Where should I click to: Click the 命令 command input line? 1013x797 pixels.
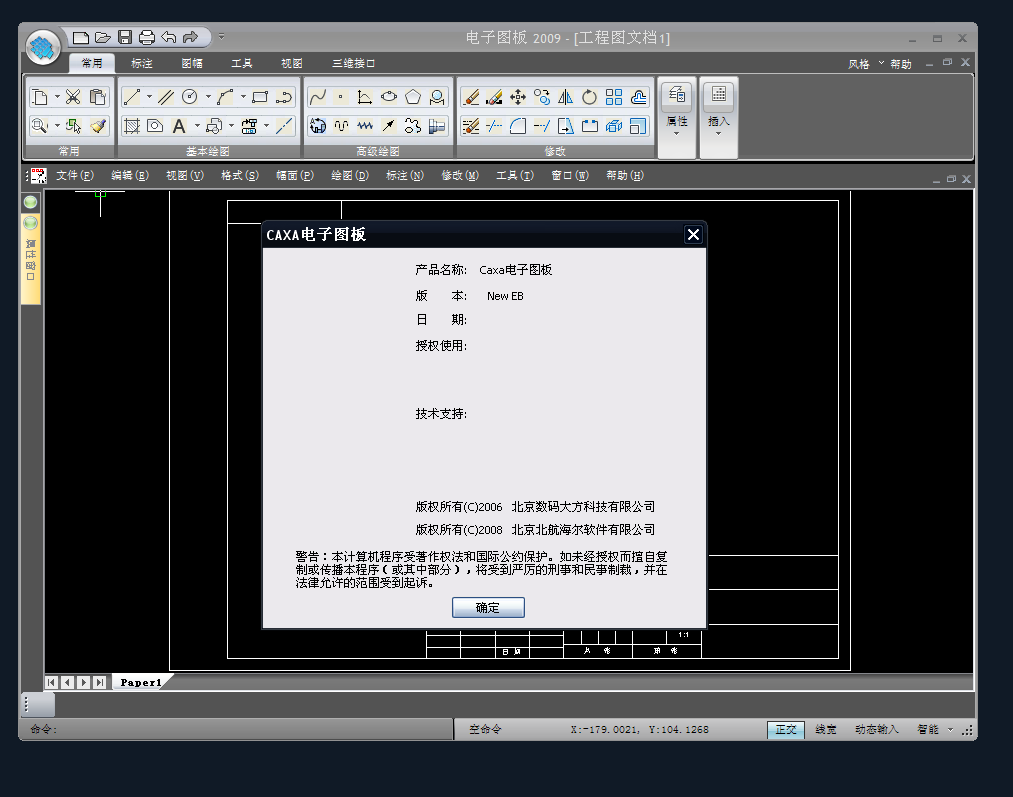click(238, 729)
